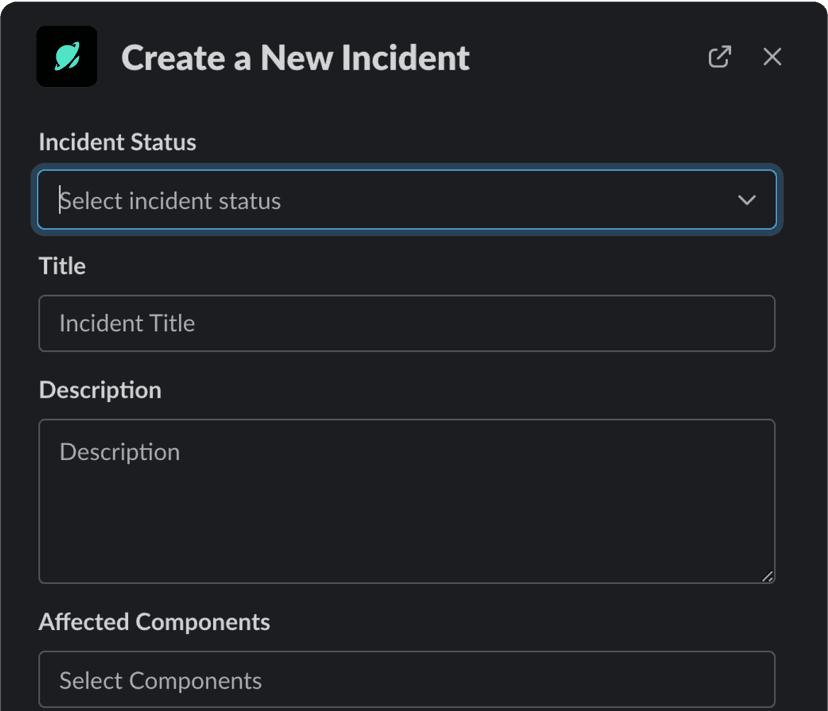Close the Create a New Incident dialog
The image size is (828, 711).
772,57
